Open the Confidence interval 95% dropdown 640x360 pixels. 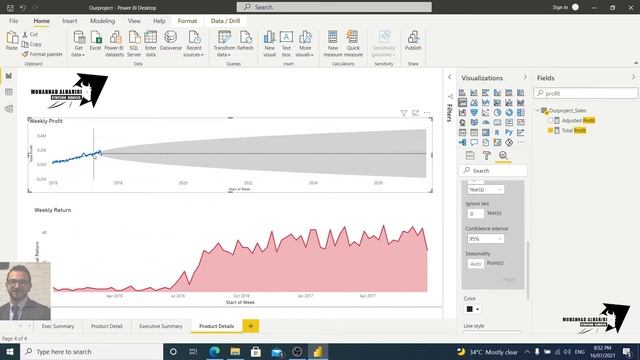(x=486, y=239)
